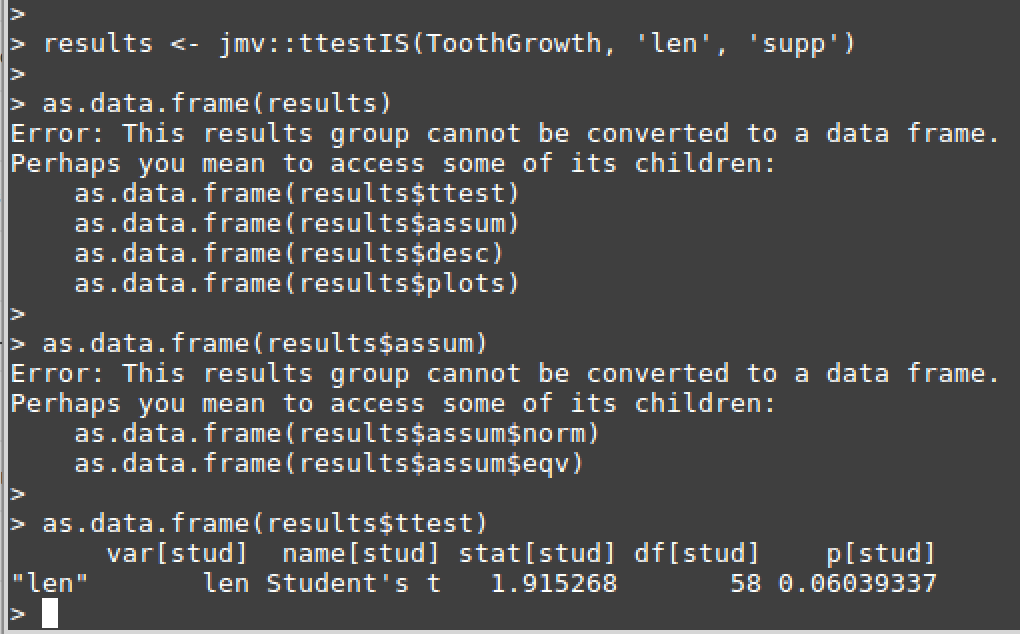Click the first 'Error: This results group' message
The width and height of the screenshot is (1020, 634).
click(505, 133)
